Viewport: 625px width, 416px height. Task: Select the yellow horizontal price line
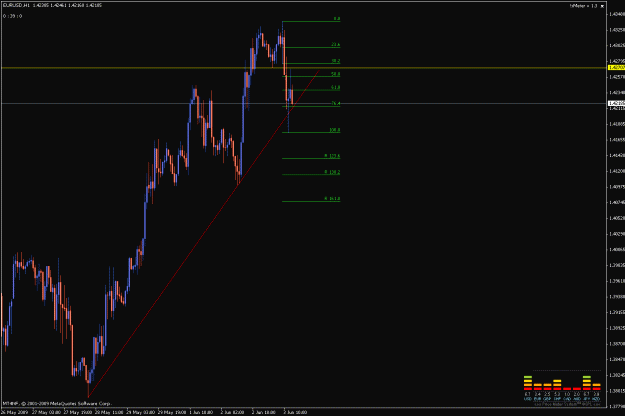[305, 68]
